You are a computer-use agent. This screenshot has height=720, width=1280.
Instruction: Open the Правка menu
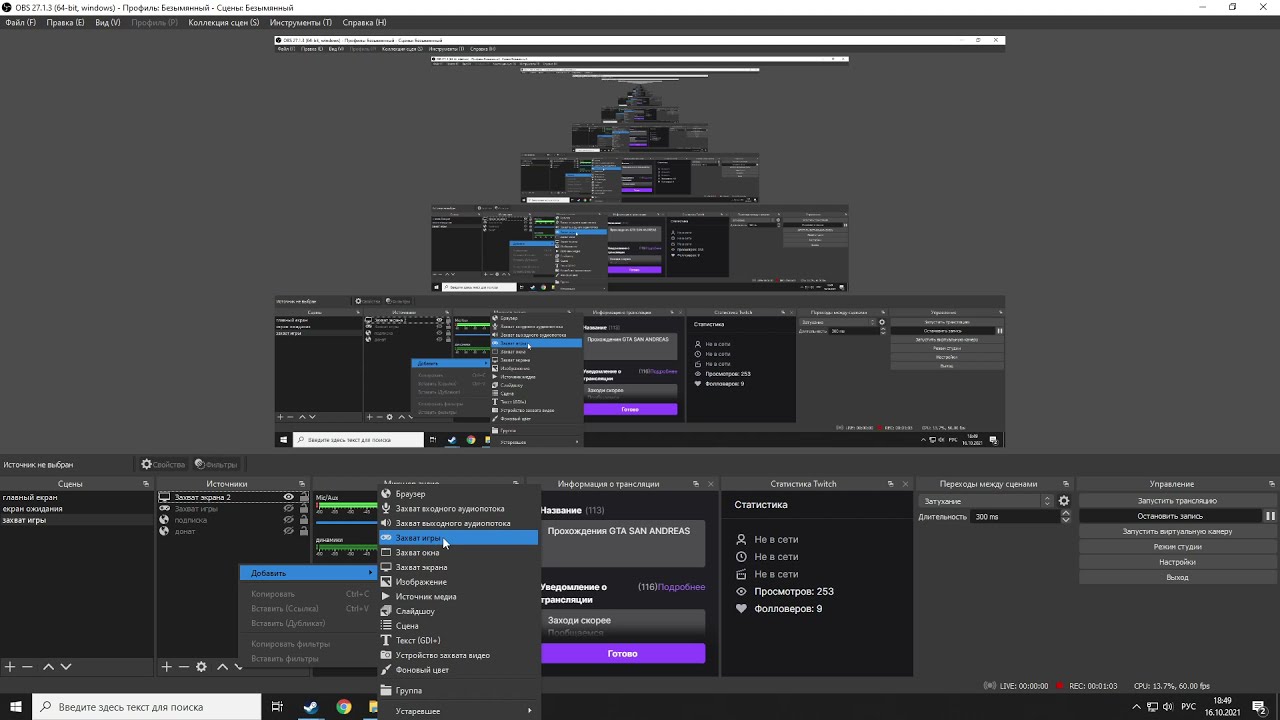[x=65, y=22]
